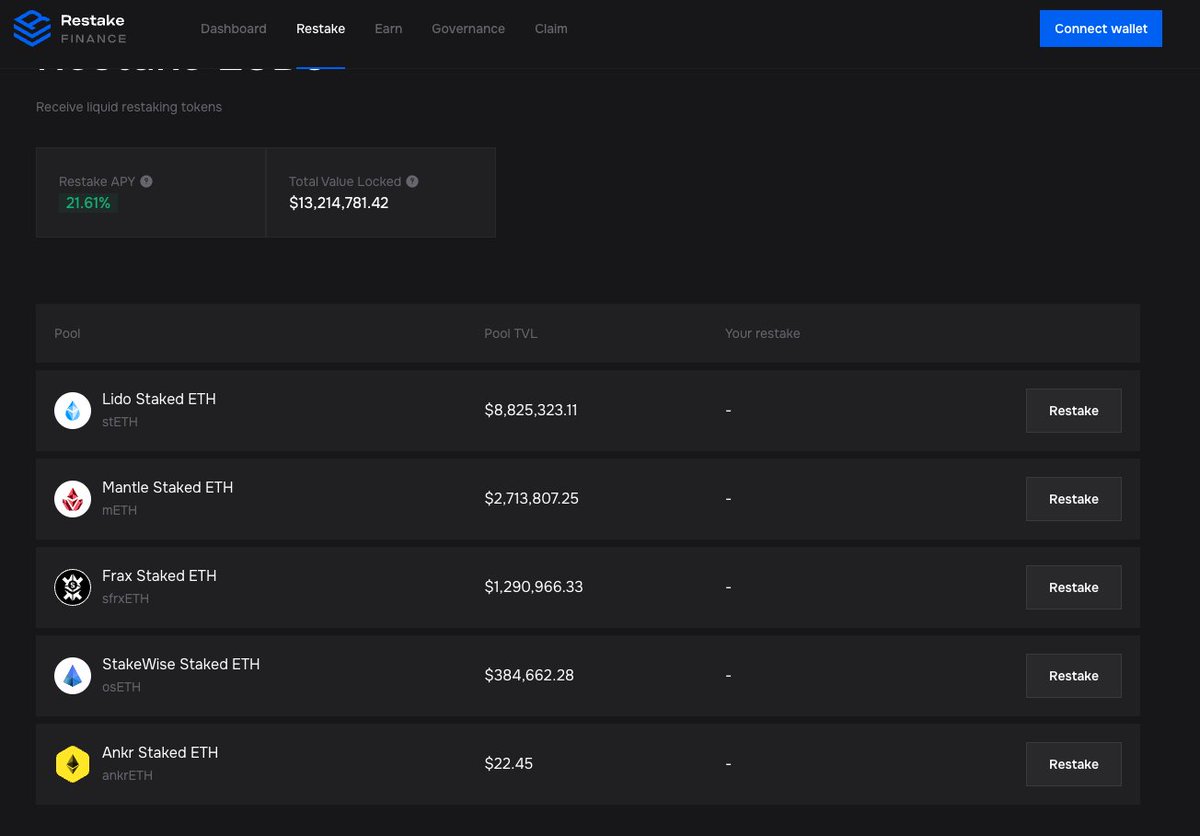Click the StakeWise osETH token icon
Screen dimensions: 1200x836
(x=73, y=676)
